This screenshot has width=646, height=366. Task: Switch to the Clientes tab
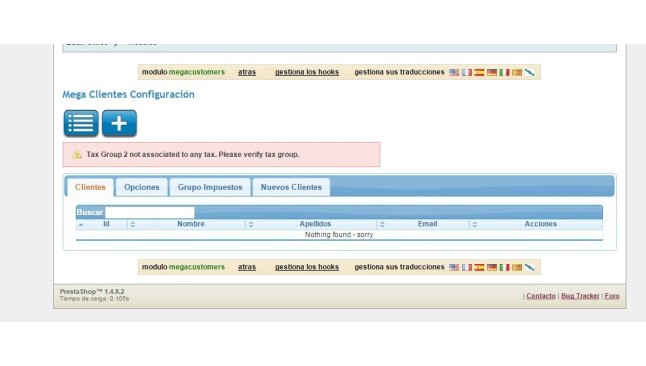coord(90,187)
